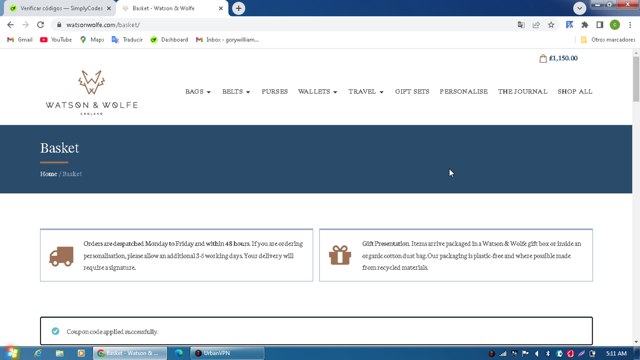Share this page icon in address bar

(x=536, y=25)
